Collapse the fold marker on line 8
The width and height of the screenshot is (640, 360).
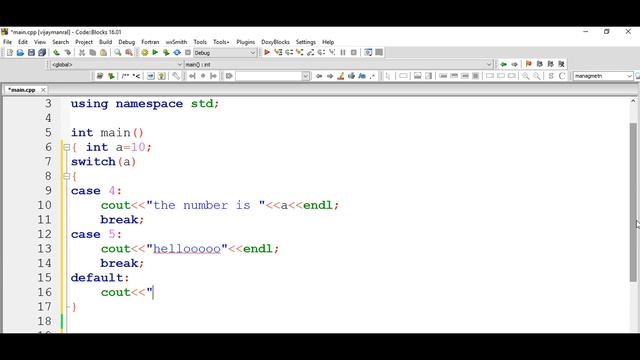point(67,176)
